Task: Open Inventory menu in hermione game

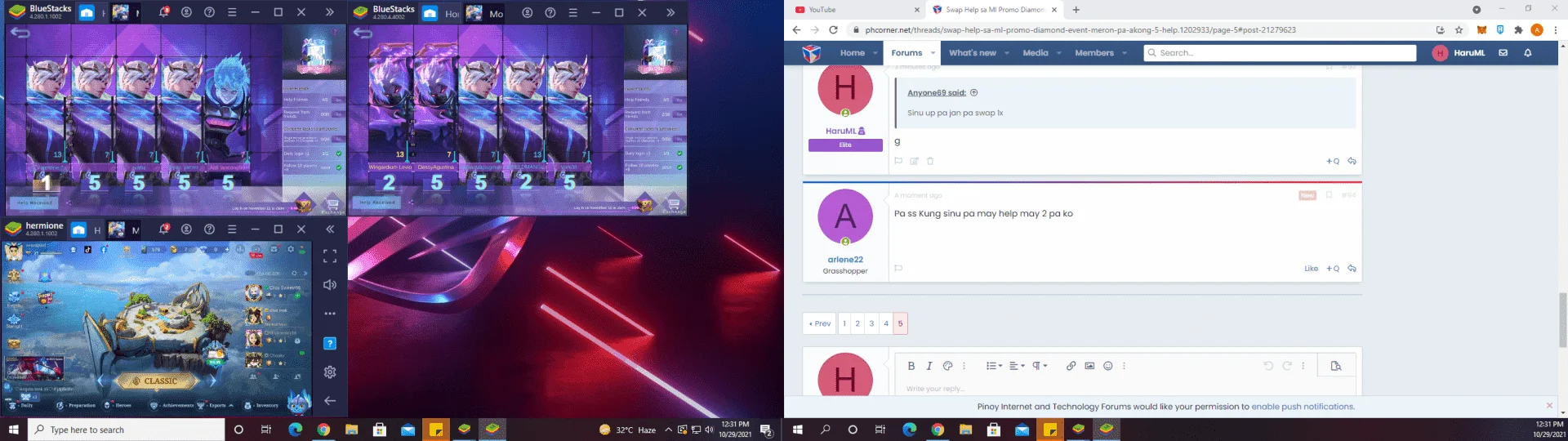Action: (x=261, y=405)
